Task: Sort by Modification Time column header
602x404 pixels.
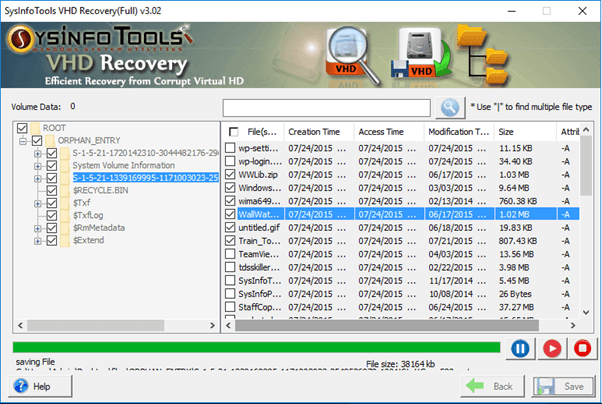Action: point(459,132)
